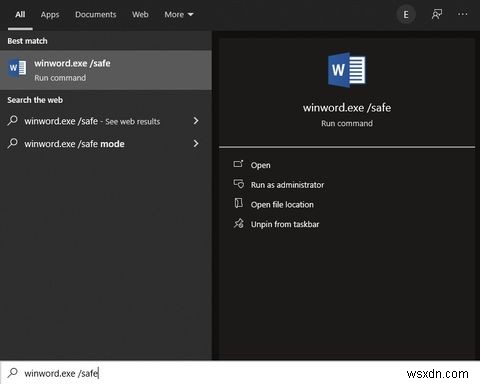Click search icon beside /safe mode suggestion
The height and width of the screenshot is (384, 480).
(x=13, y=143)
